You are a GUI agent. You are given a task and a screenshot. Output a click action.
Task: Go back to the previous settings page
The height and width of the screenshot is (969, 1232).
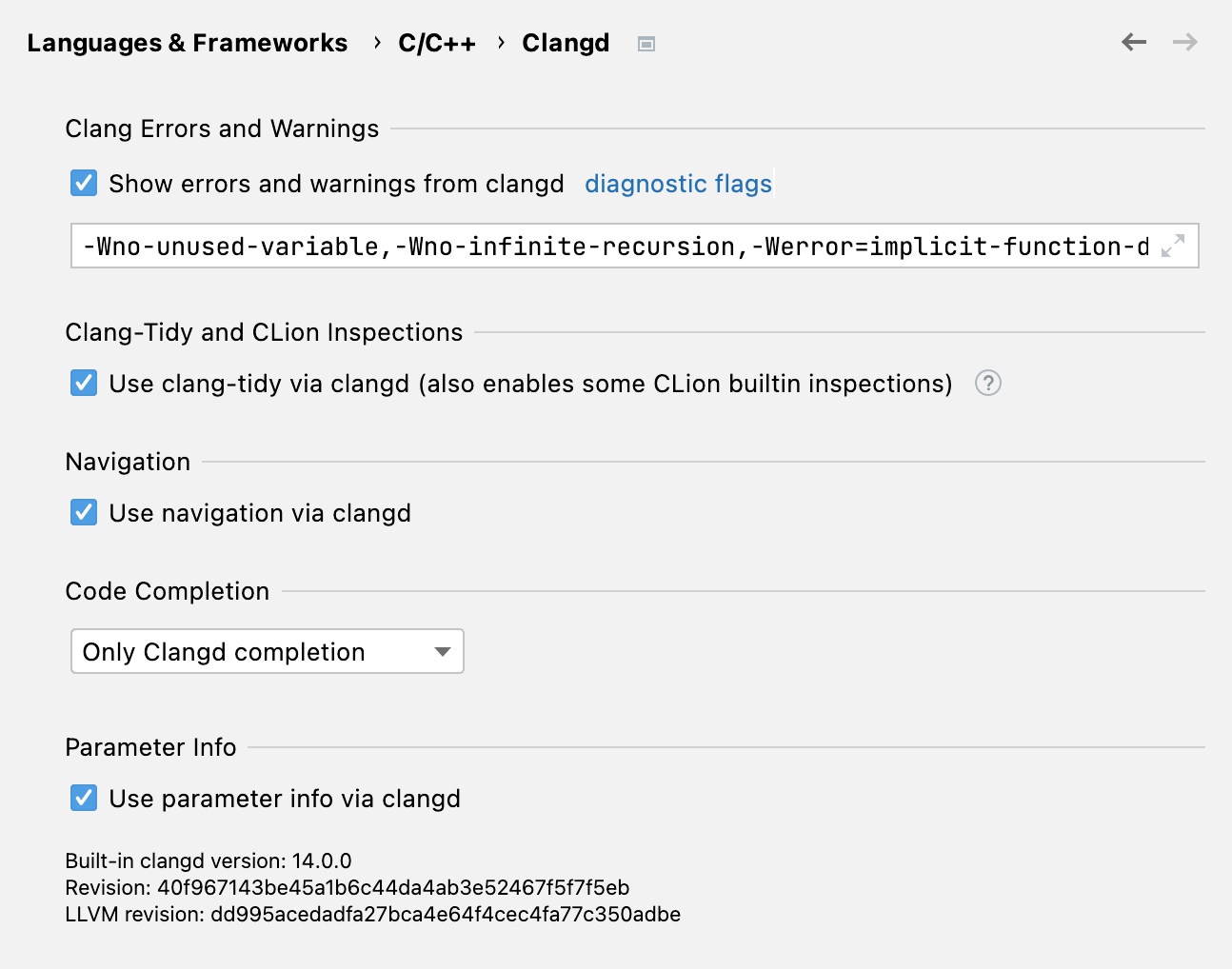coord(1133,42)
